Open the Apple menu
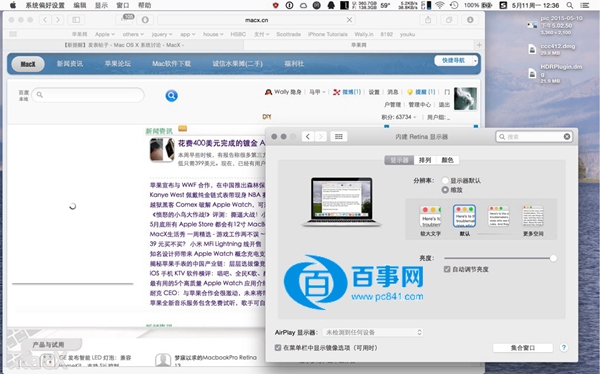This screenshot has height=374, width=600. [x=13, y=5]
